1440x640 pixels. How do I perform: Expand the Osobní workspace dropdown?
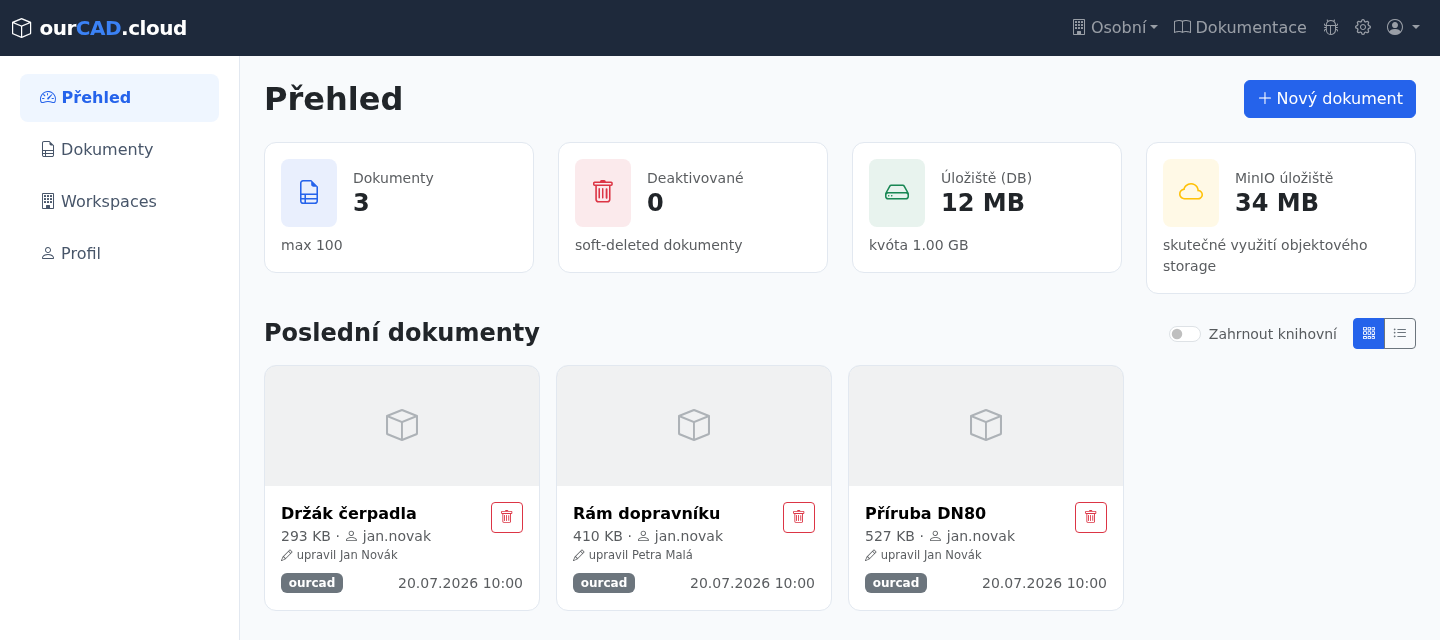[1114, 27]
